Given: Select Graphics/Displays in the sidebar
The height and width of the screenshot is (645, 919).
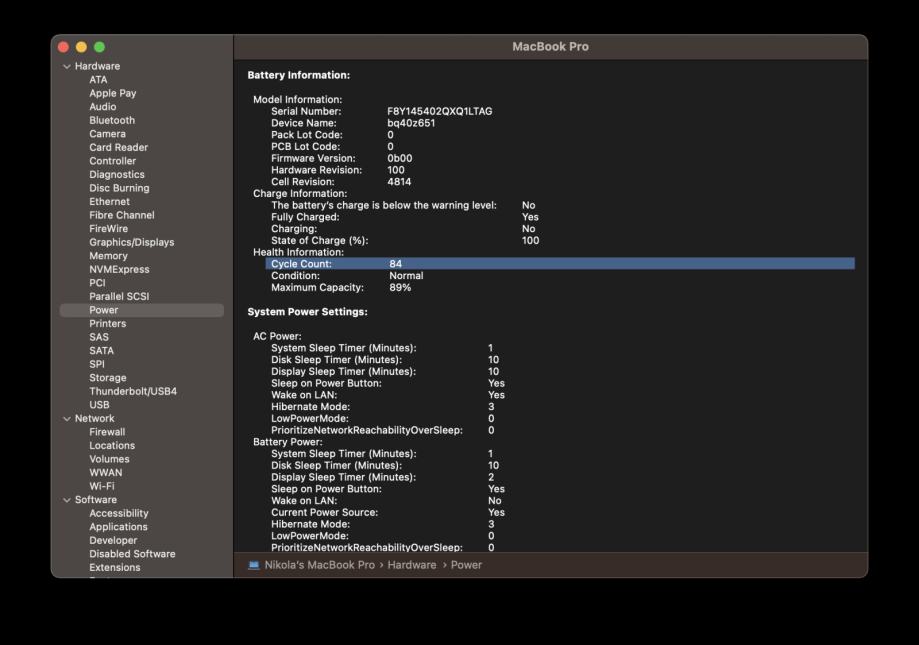Looking at the screenshot, I should pyautogui.click(x=132, y=242).
